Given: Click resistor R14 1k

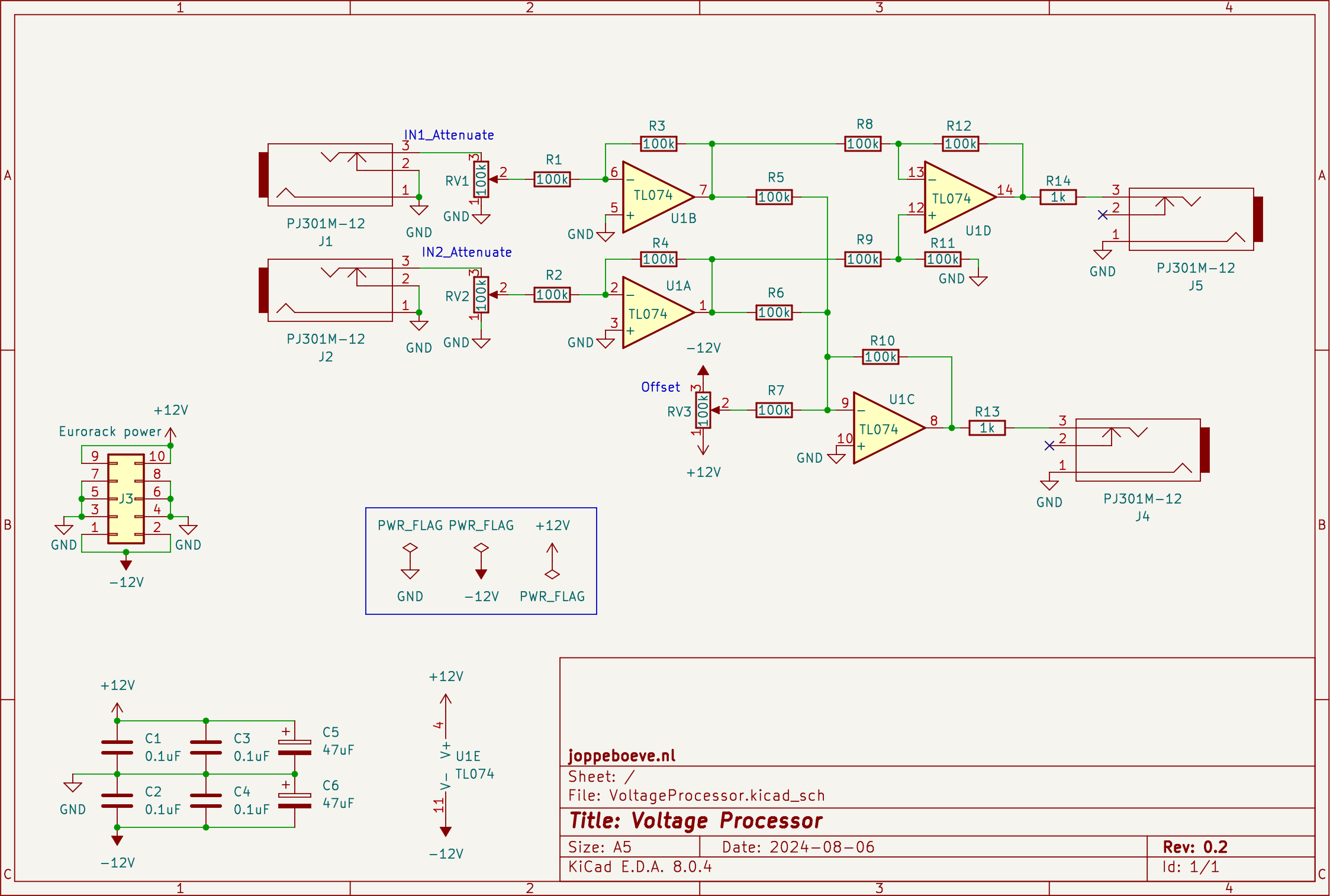Looking at the screenshot, I should [1058, 197].
